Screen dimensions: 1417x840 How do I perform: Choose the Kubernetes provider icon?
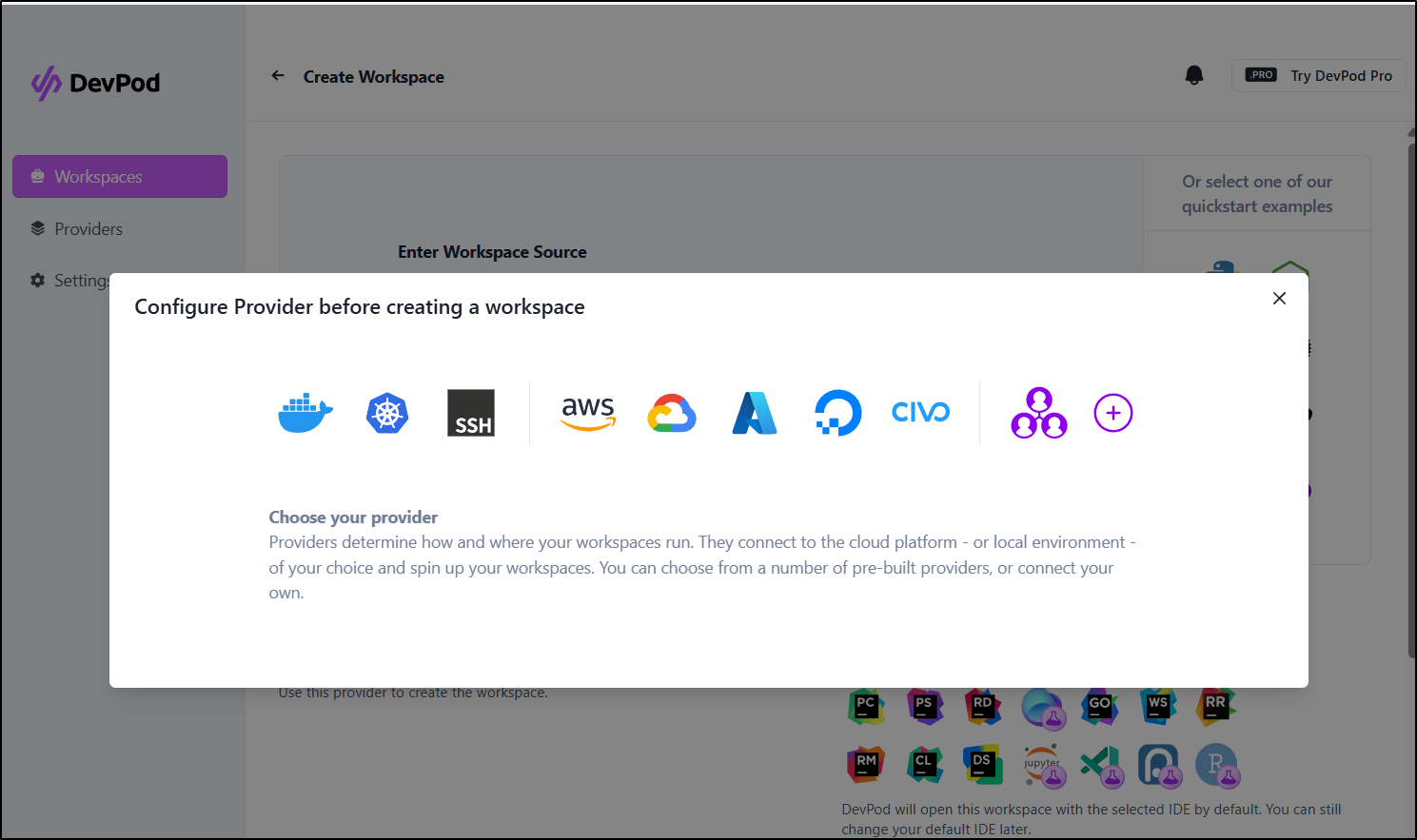tap(387, 413)
